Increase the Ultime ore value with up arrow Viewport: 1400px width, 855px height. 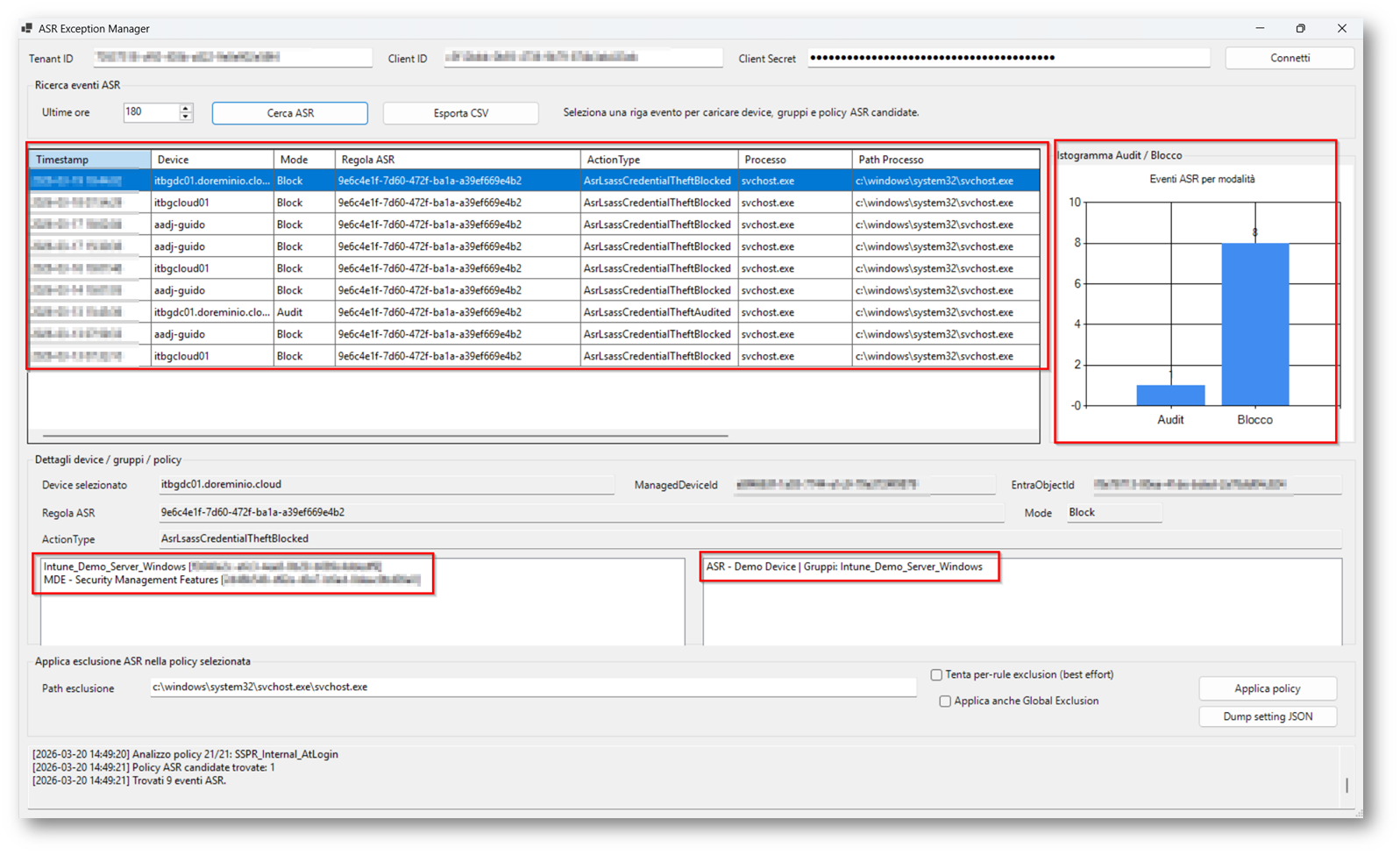click(186, 108)
